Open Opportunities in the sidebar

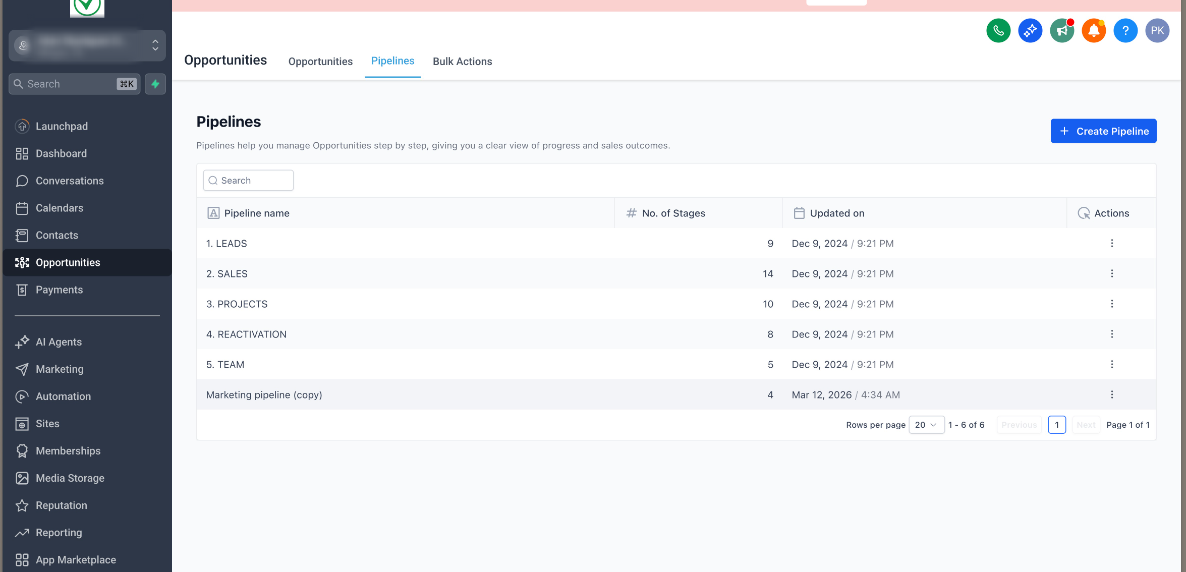pos(87,263)
